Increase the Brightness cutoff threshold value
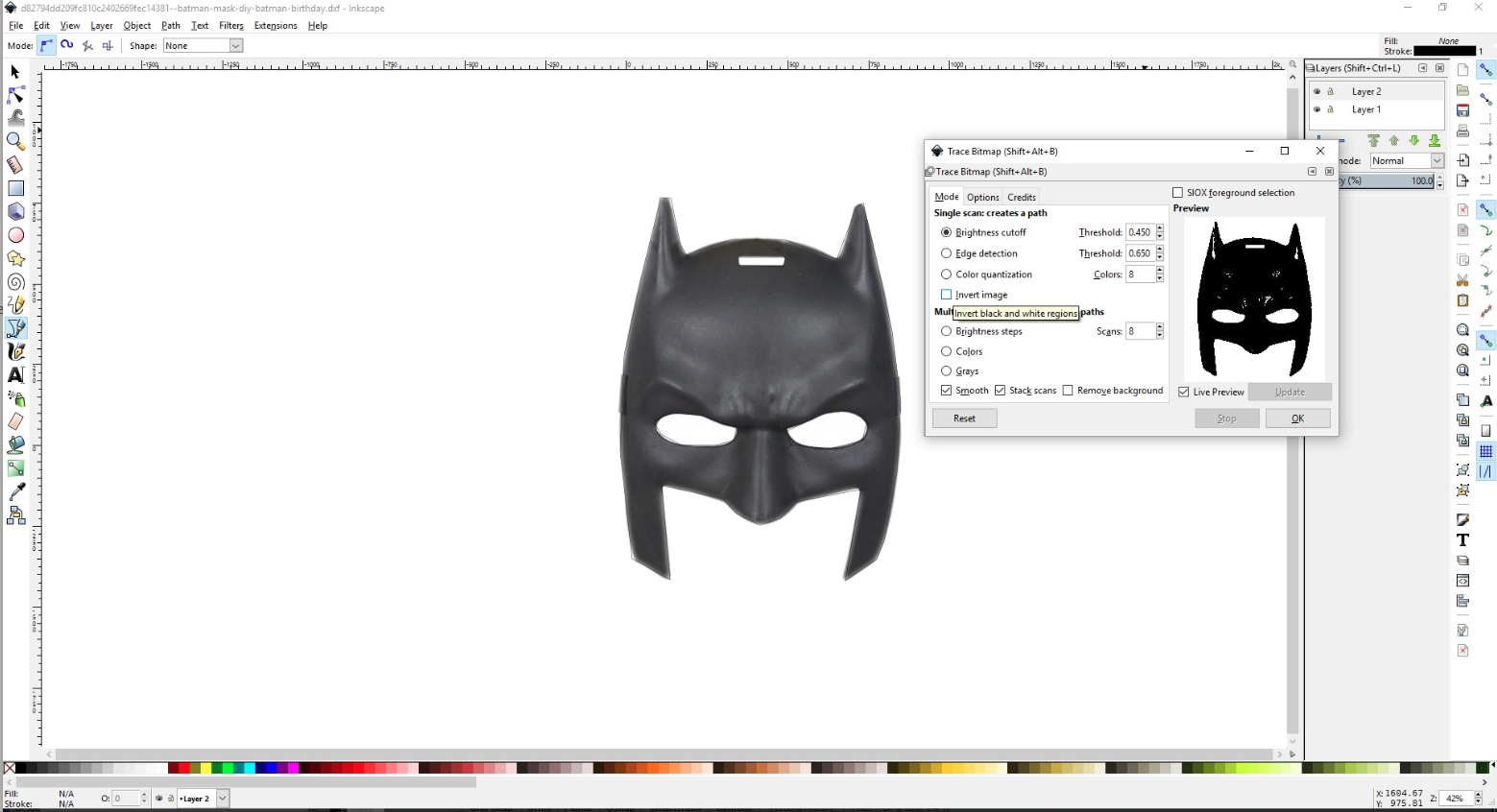The height and width of the screenshot is (812, 1497). (x=1160, y=228)
